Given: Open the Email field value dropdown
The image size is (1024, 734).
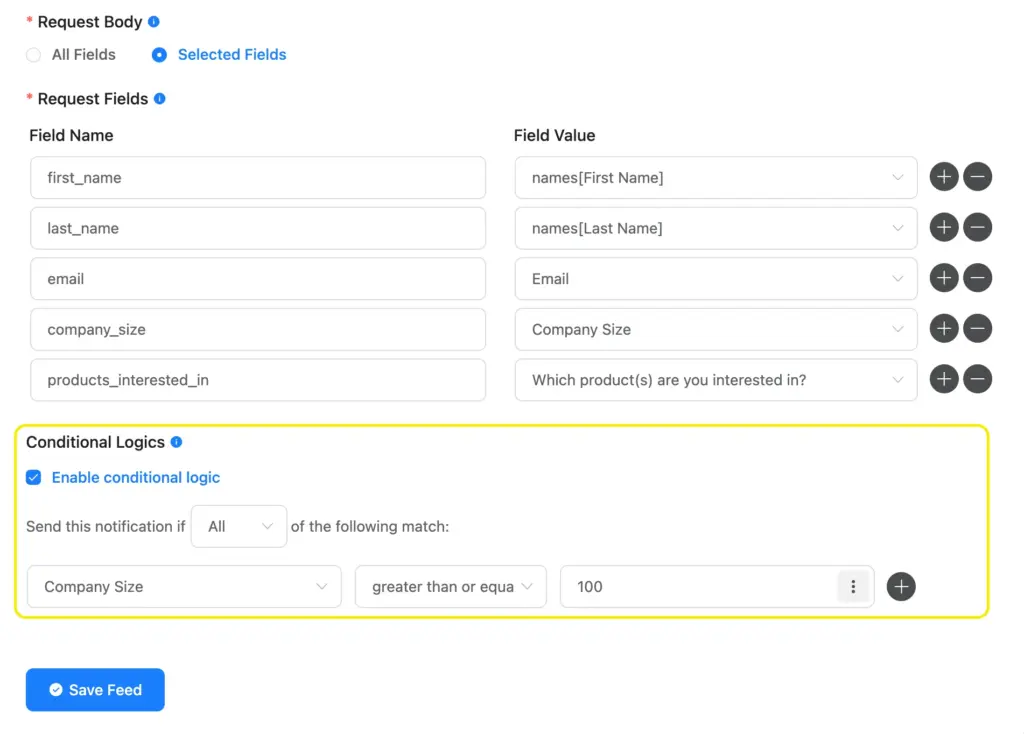Looking at the screenshot, I should (716, 279).
